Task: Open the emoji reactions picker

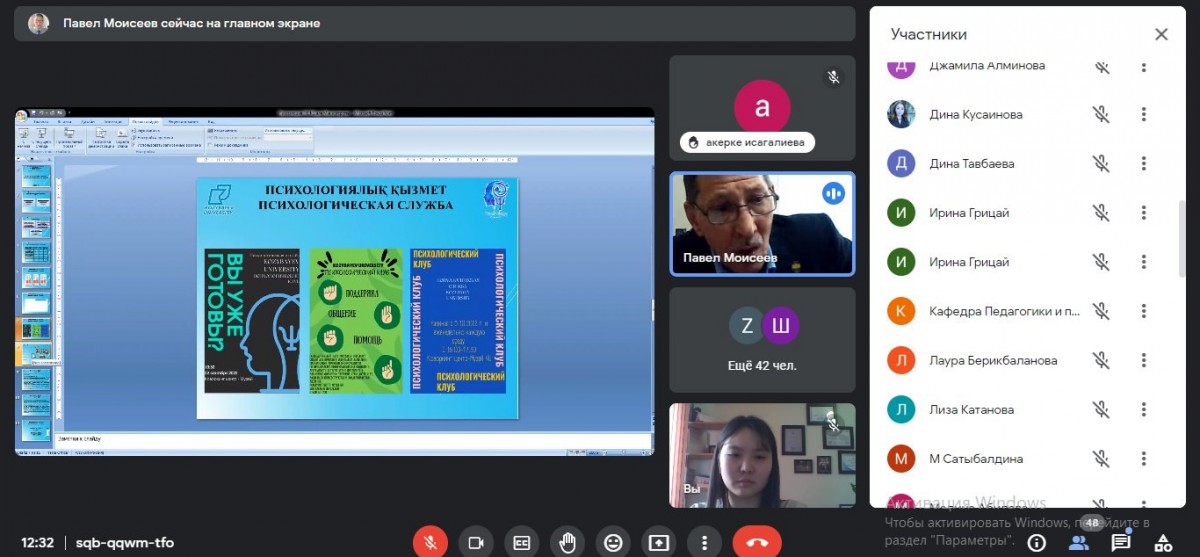Action: [x=613, y=542]
